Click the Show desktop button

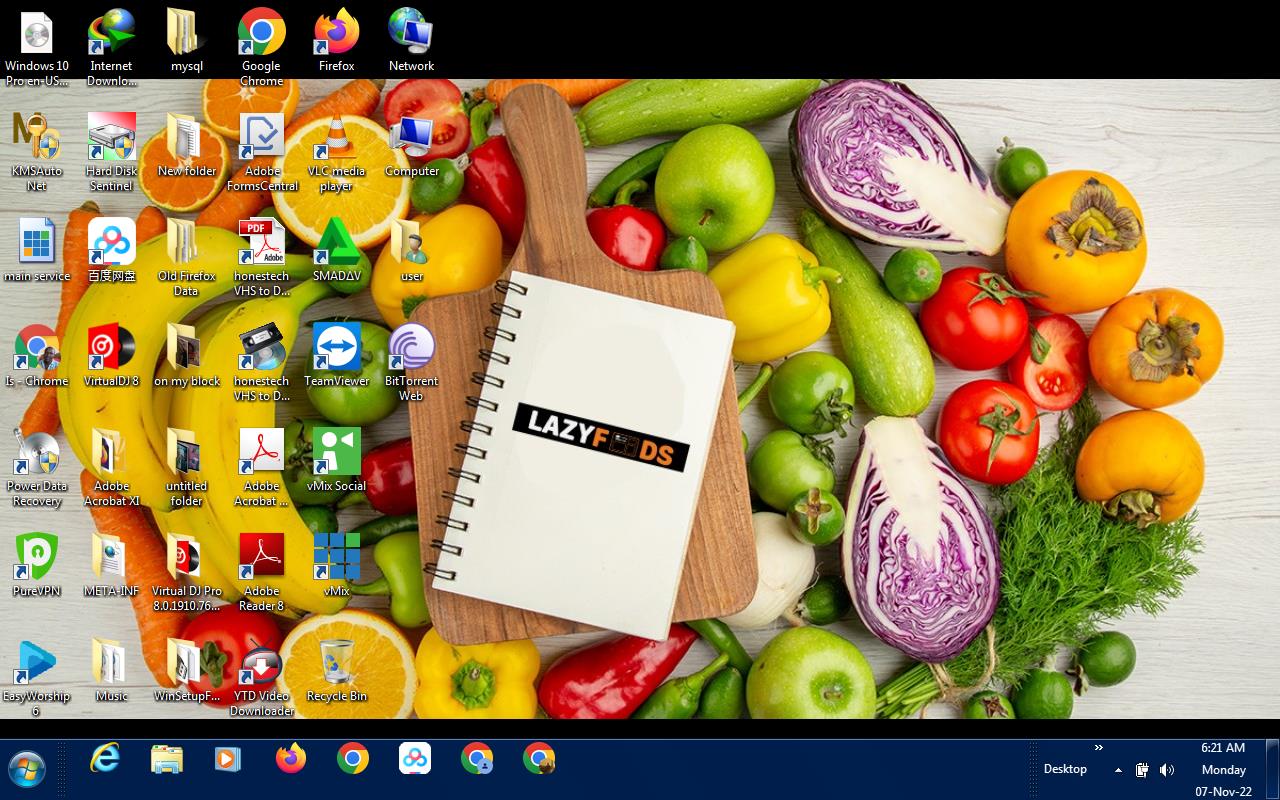point(1272,769)
